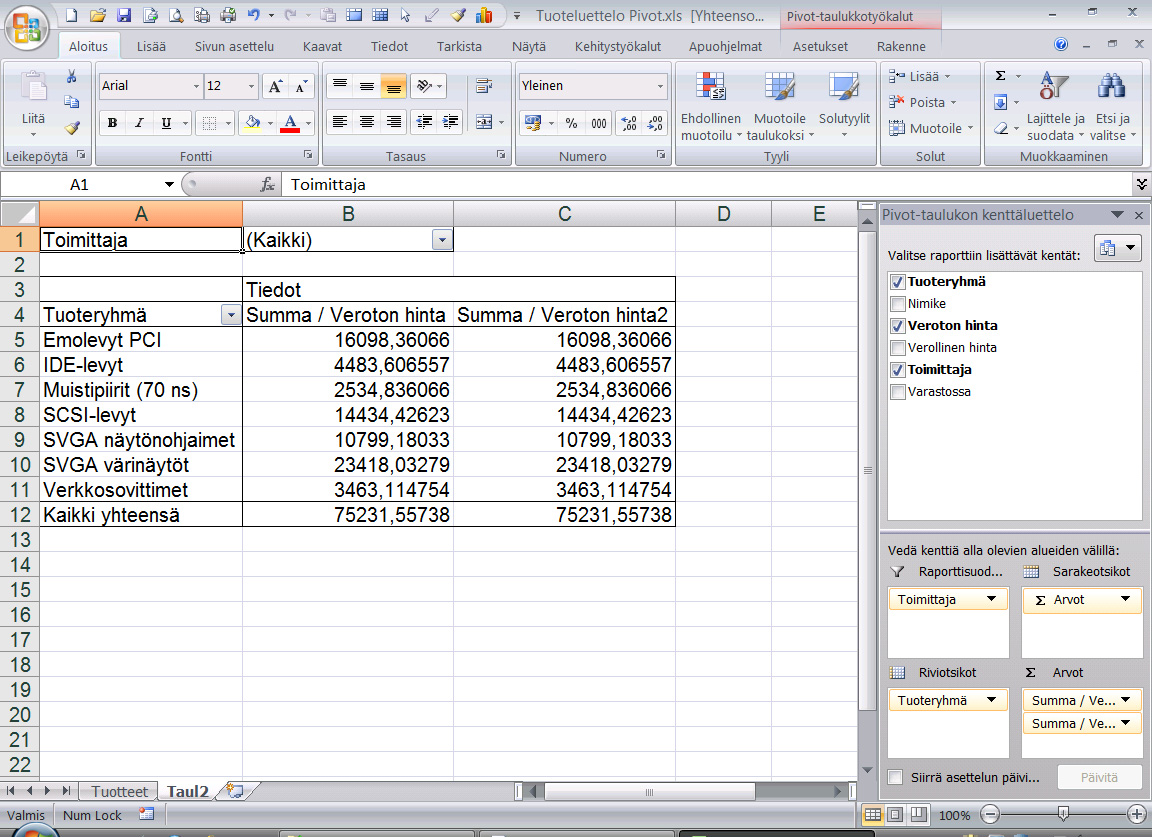Center text horizontally
Viewport: 1152px width, 837px height.
pyautogui.click(x=367, y=122)
